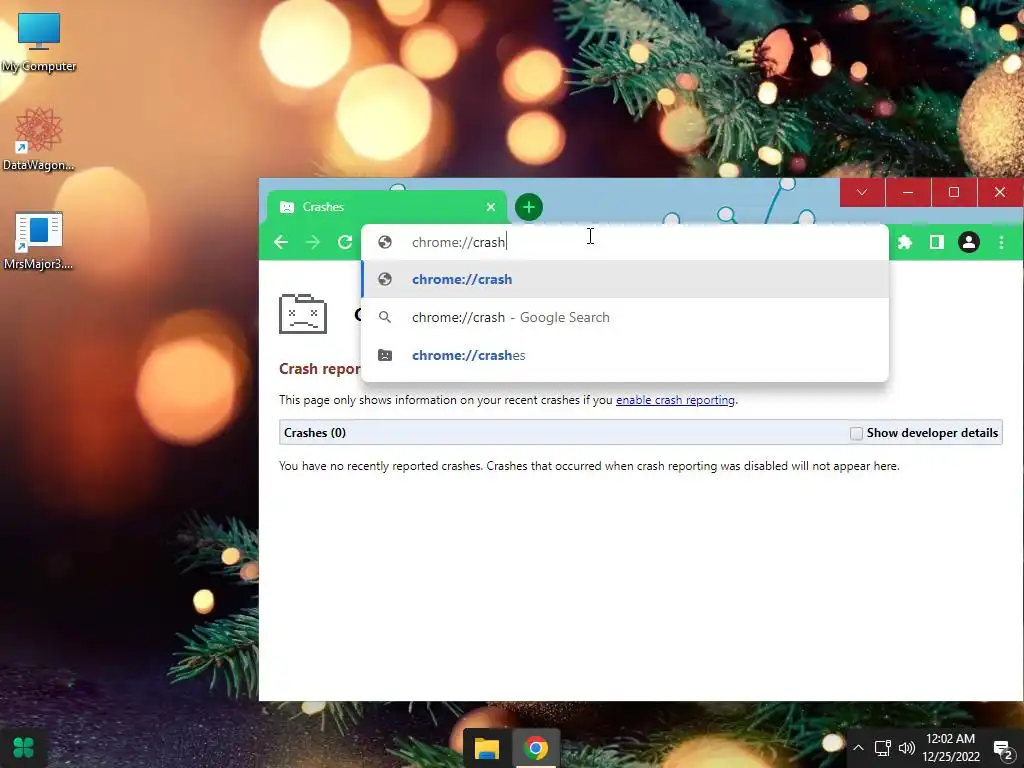Select the Crashes tab
Image resolution: width=1024 pixels, height=768 pixels.
[387, 207]
